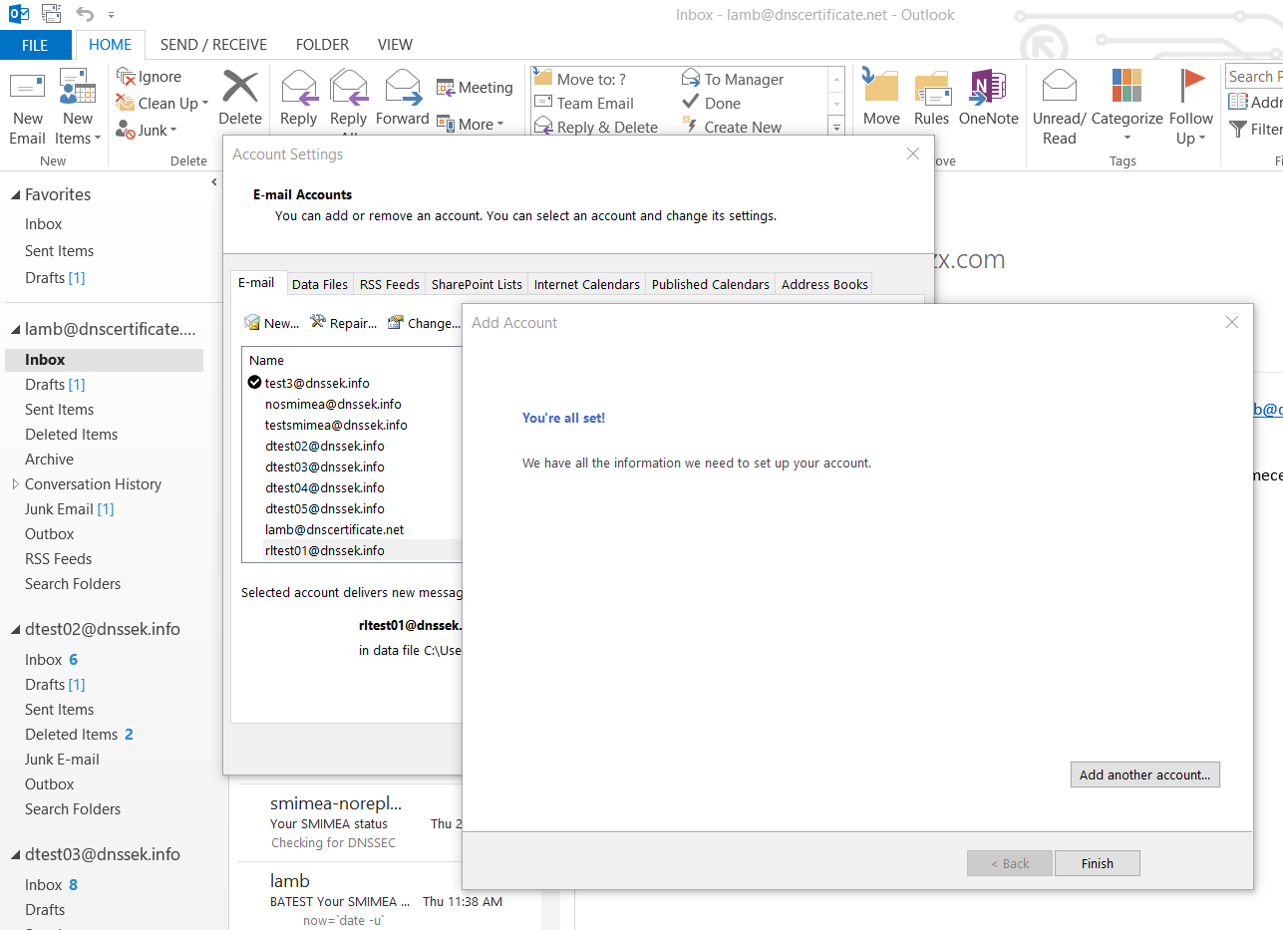Select the Team Email quick step
This screenshot has height=930, width=1283.
tap(584, 103)
